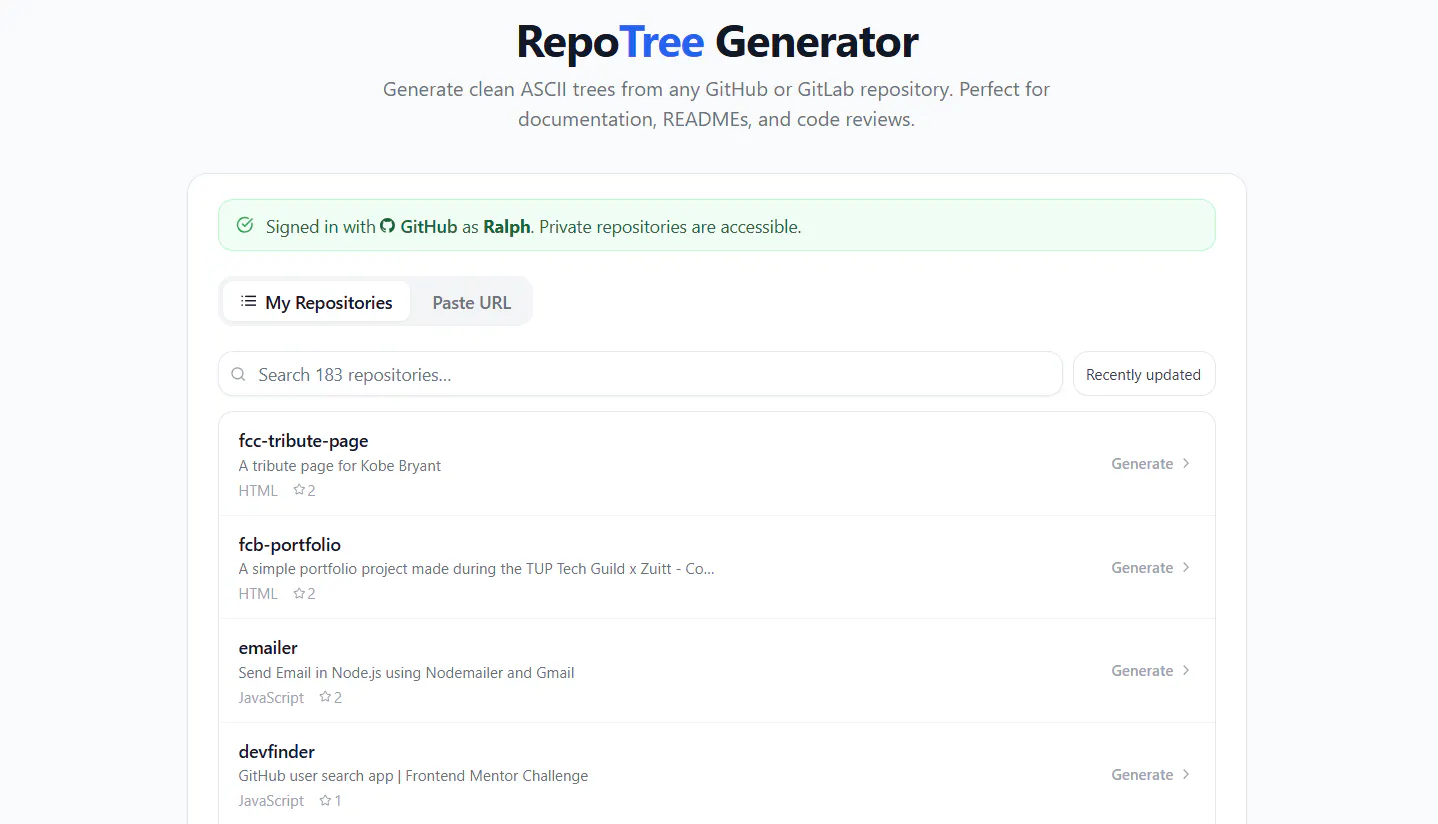The image size is (1438, 824).
Task: Click the chevron arrow in emailer row
Action: [1186, 670]
